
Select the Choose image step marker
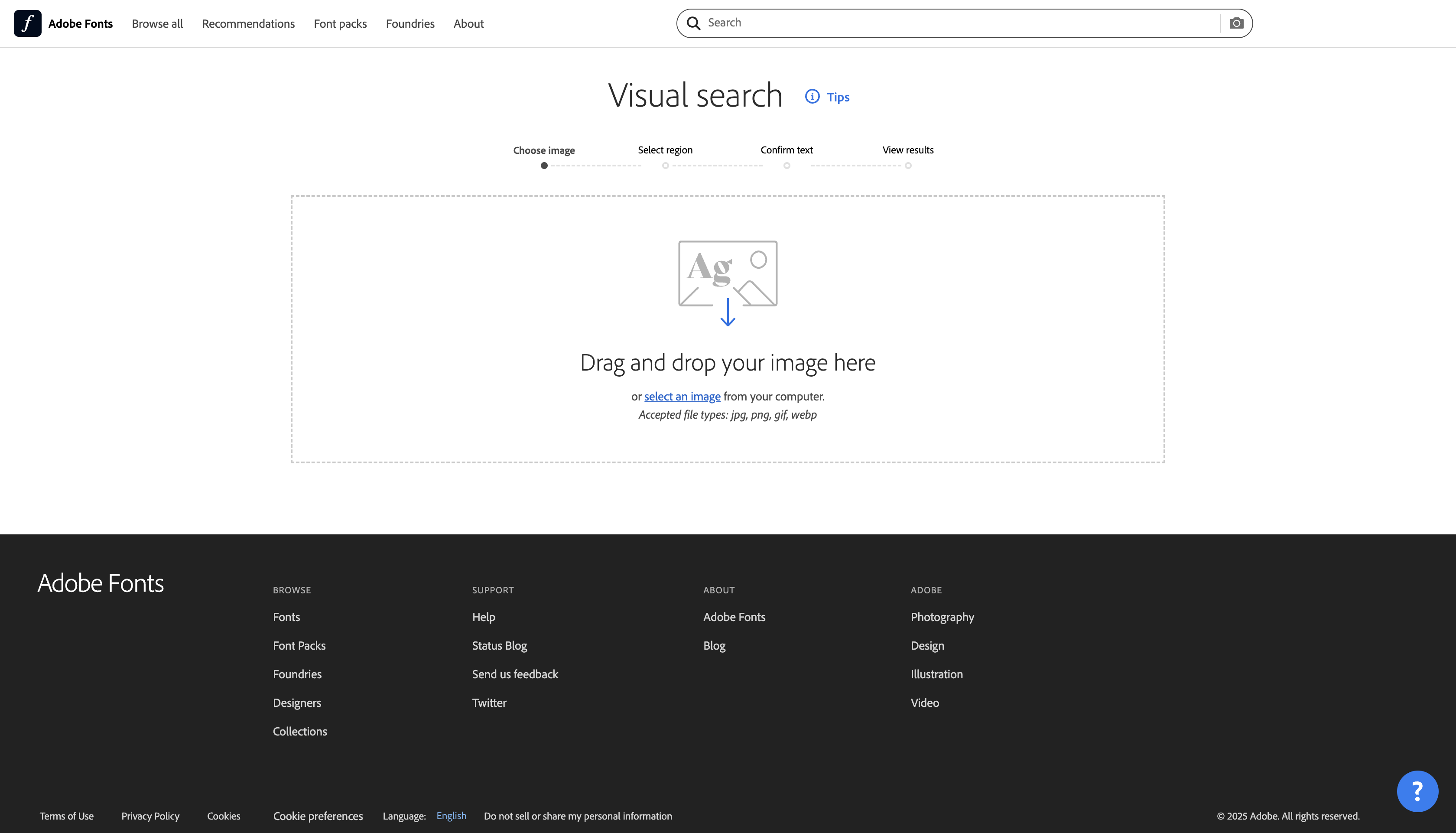[544, 165]
